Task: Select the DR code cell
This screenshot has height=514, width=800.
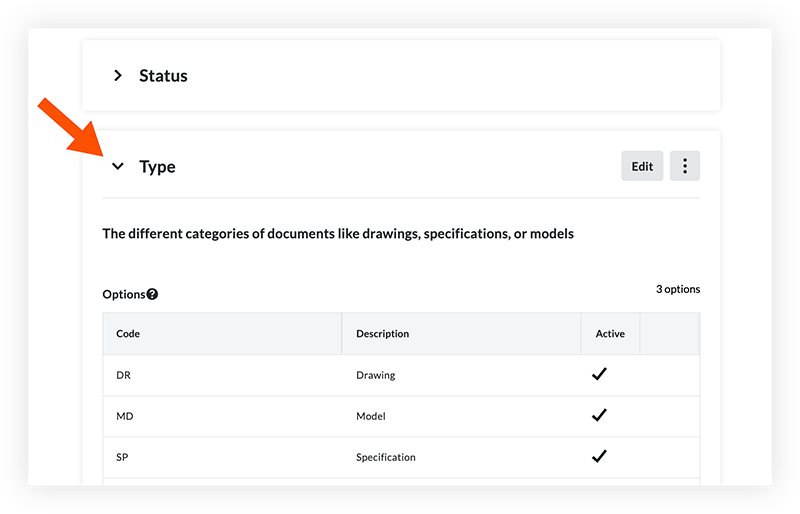Action: [124, 376]
